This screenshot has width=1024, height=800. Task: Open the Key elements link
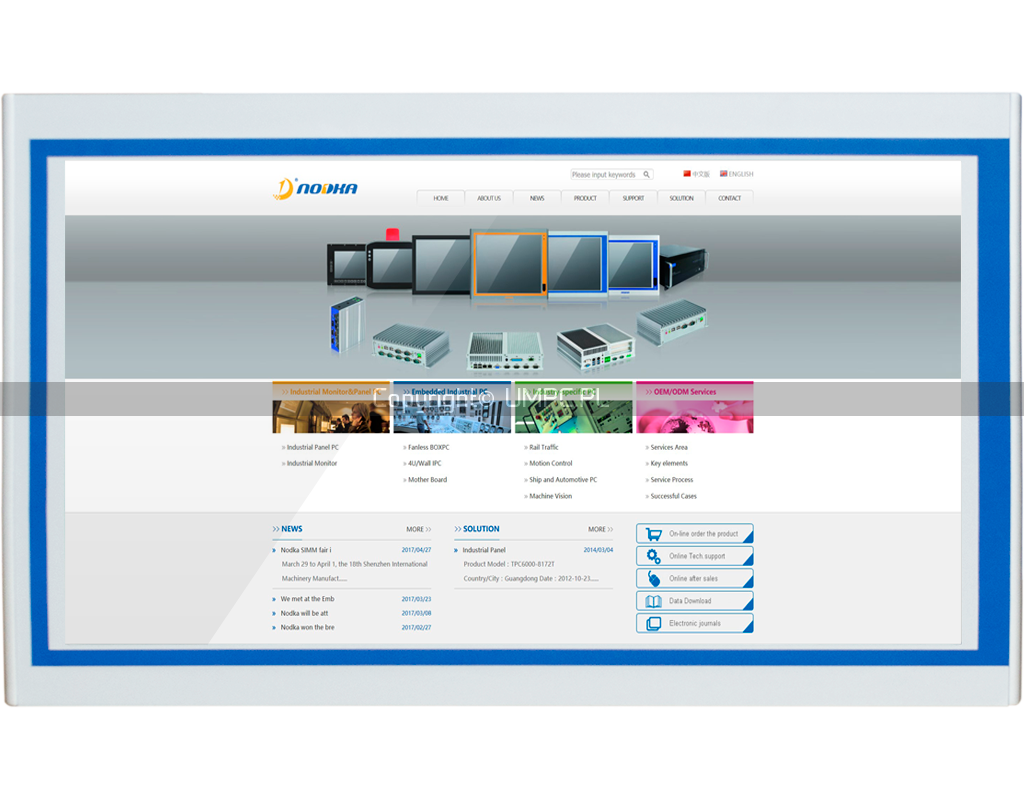669,463
